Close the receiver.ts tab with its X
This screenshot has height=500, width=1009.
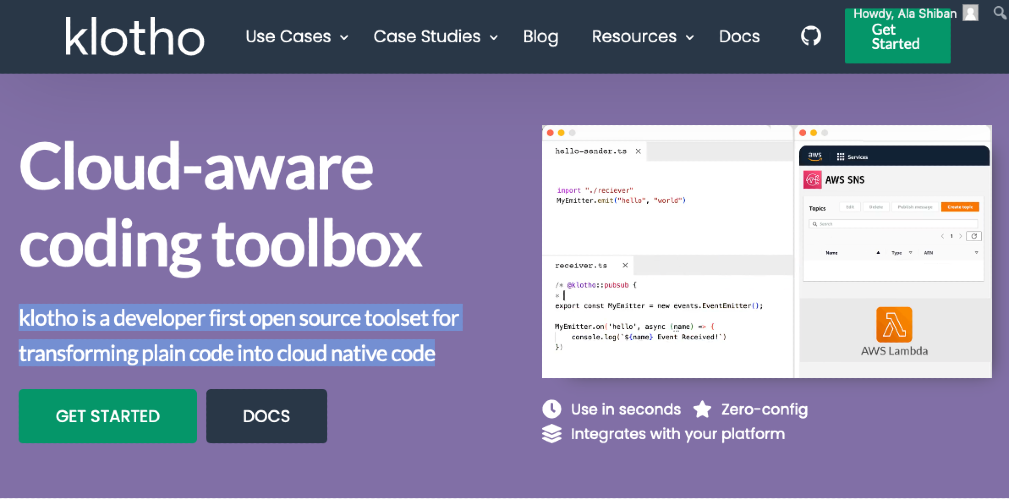[624, 265]
